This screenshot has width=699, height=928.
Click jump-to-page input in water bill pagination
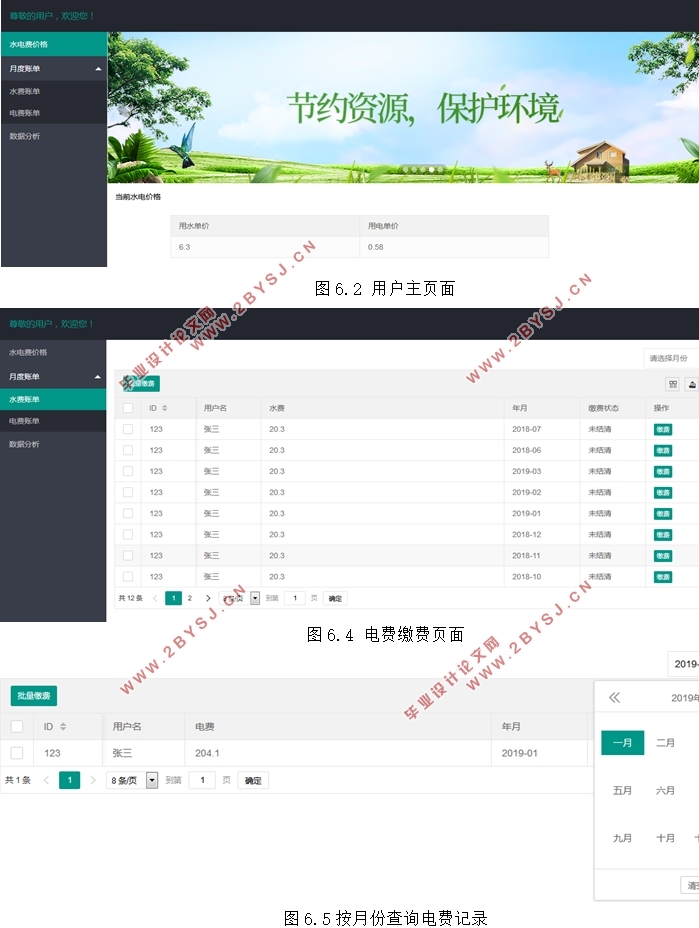[295, 598]
